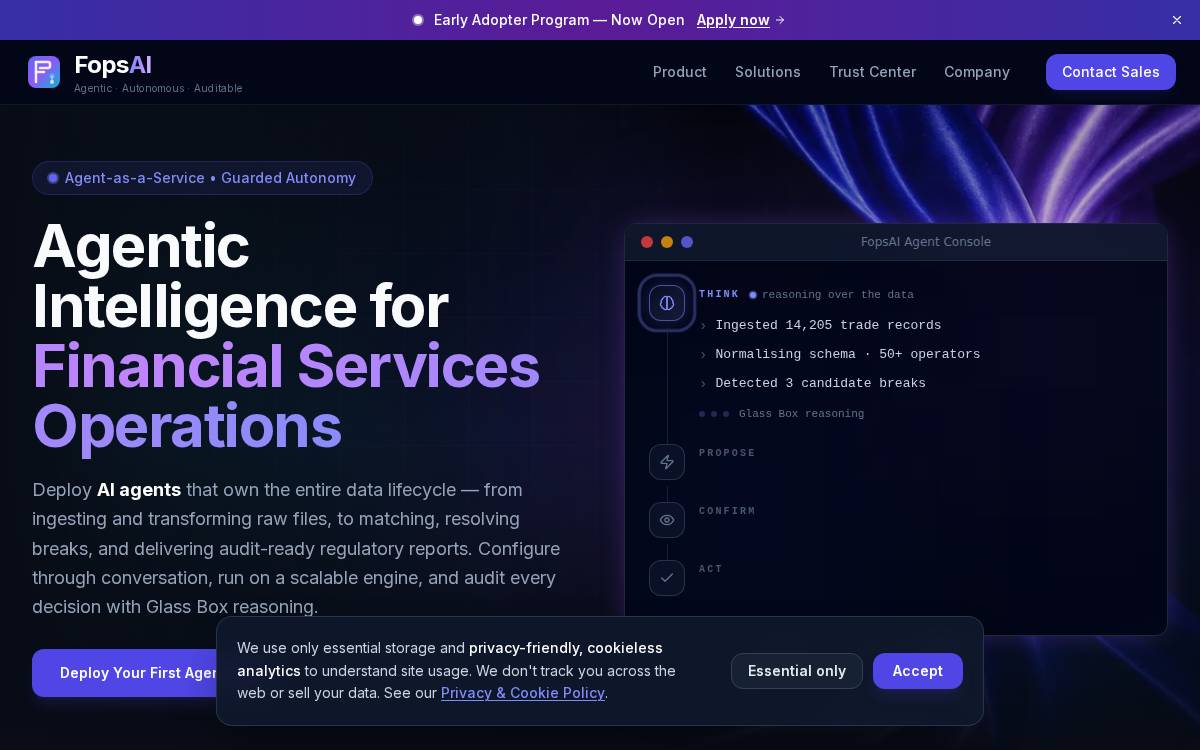Click the purple dot in console title bar
1200x750 pixels.
[687, 242]
